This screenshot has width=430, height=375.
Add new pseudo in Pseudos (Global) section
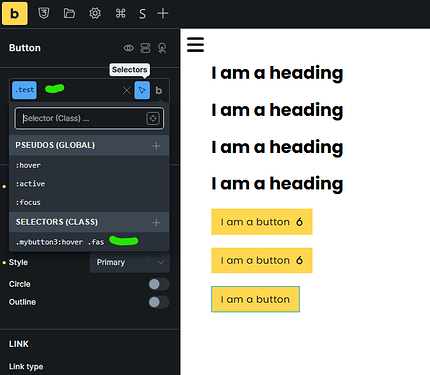[156, 146]
